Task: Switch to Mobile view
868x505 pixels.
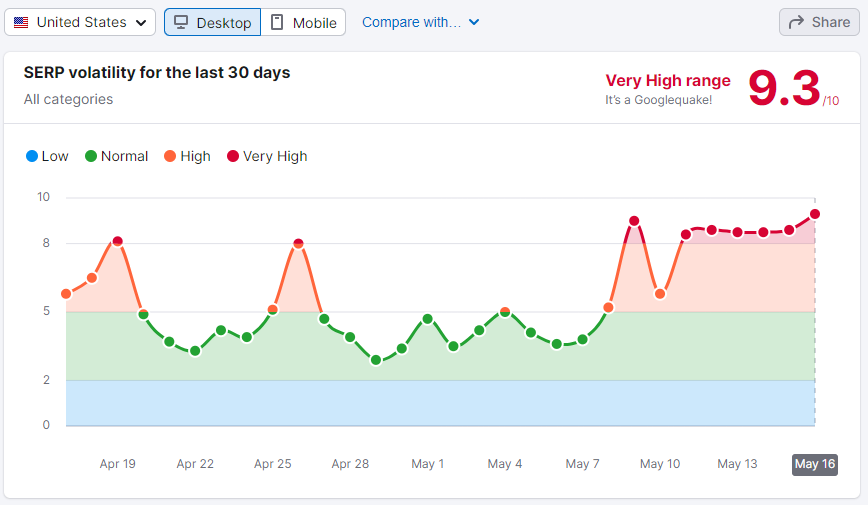Action: coord(303,22)
